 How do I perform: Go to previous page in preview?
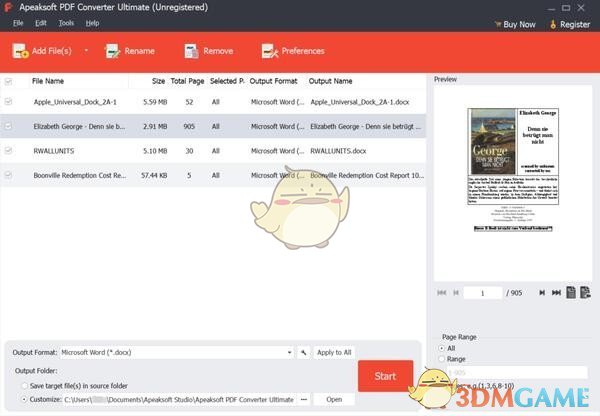point(456,293)
